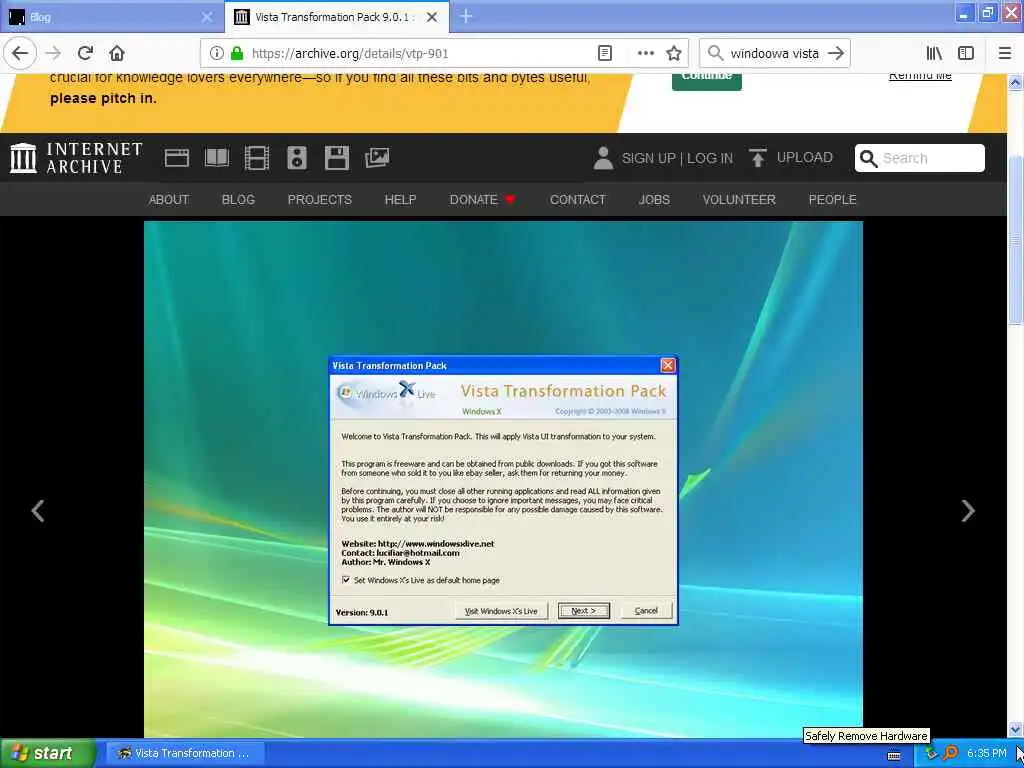Screen dimensions: 1024x768
Task: Click LOG IN link
Action: click(x=710, y=158)
